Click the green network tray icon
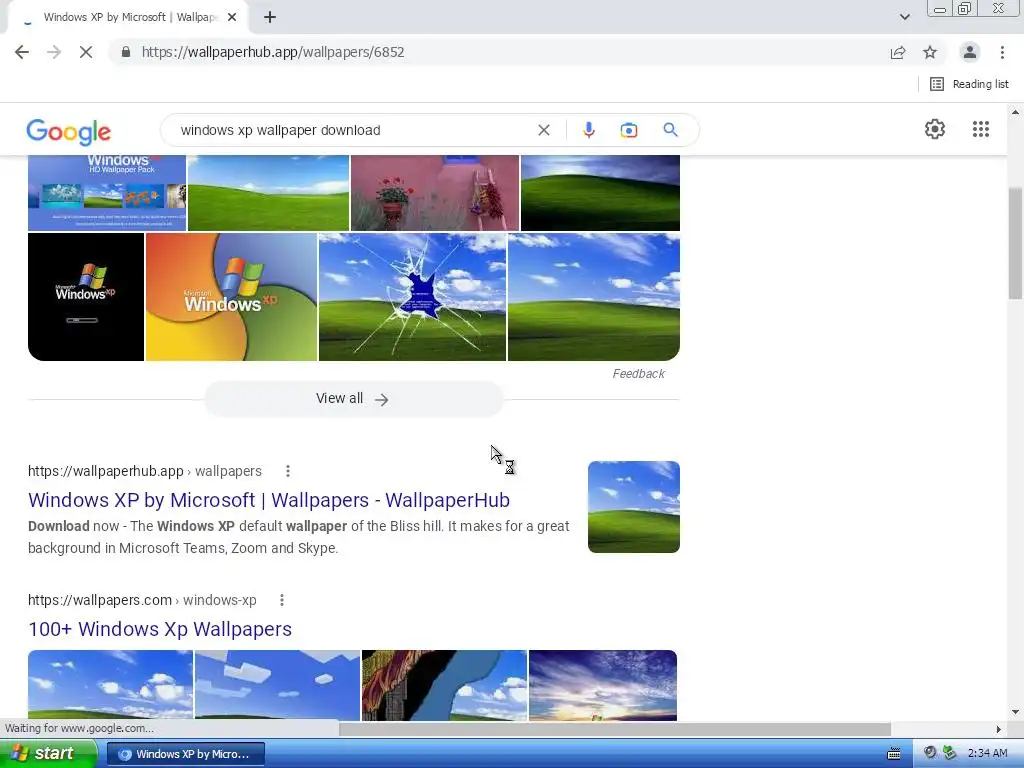Image resolution: width=1024 pixels, height=768 pixels. pyautogui.click(x=950, y=753)
